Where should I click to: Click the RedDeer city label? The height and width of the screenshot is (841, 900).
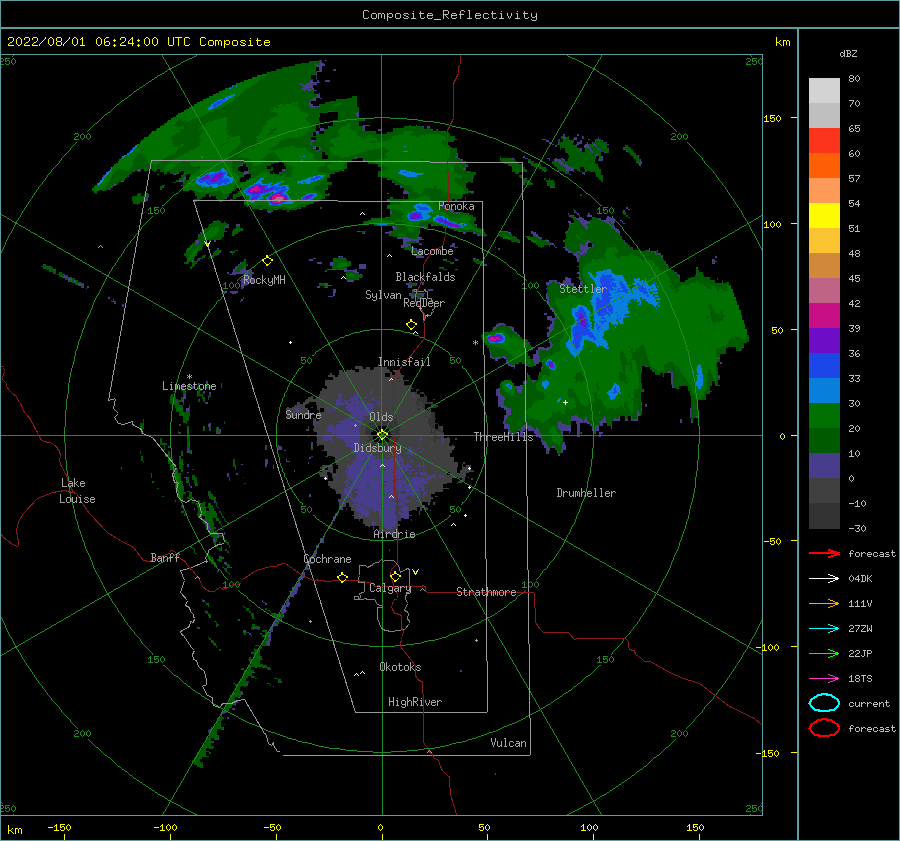pyautogui.click(x=424, y=303)
